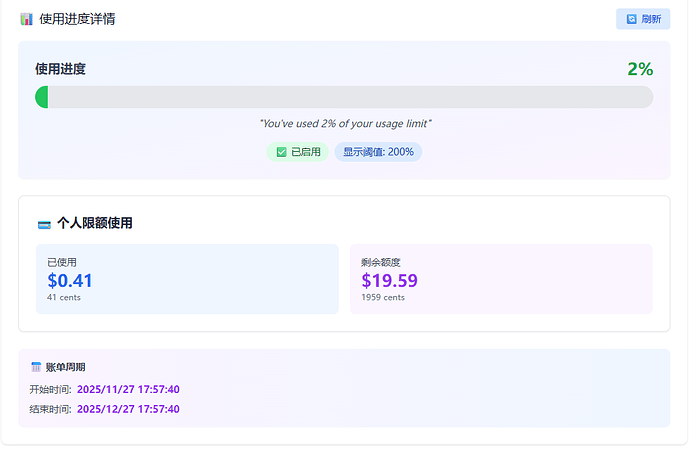Click the bar chart icon beside 使用进度详情
The width and height of the screenshot is (690, 449).
click(x=26, y=19)
